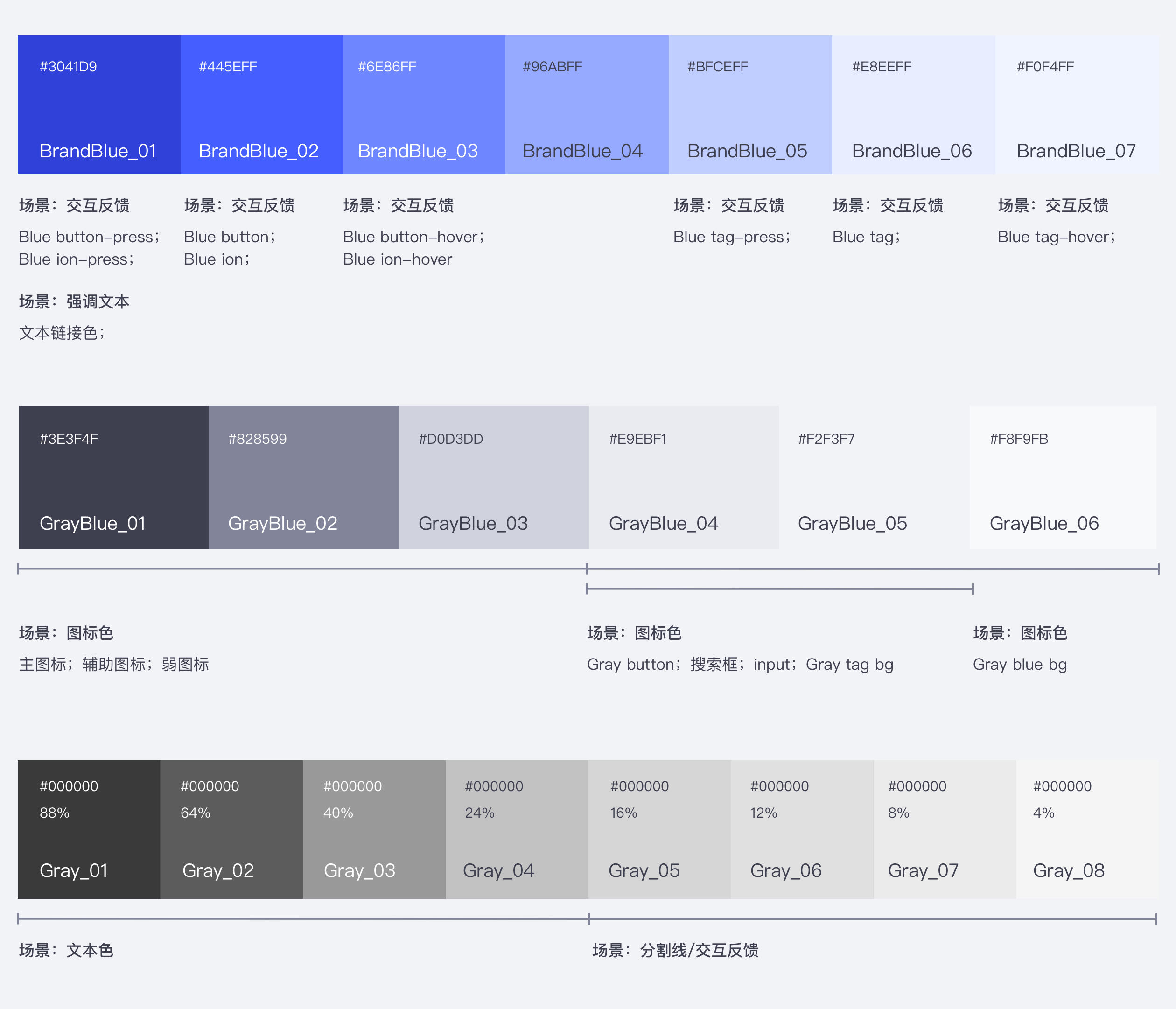The height and width of the screenshot is (1009, 1176).
Task: Choose the BrandBlue_04 #96ABFF swatch
Action: 588,105
